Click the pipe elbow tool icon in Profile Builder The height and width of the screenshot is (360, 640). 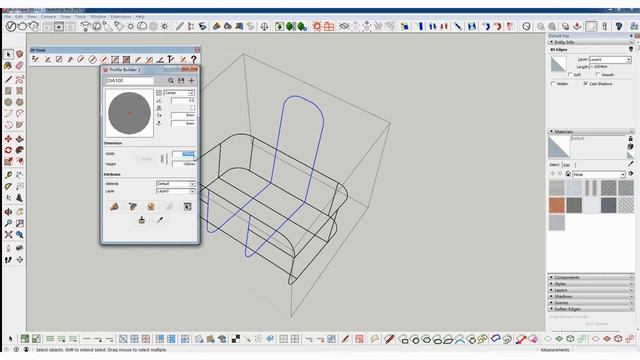click(x=133, y=207)
